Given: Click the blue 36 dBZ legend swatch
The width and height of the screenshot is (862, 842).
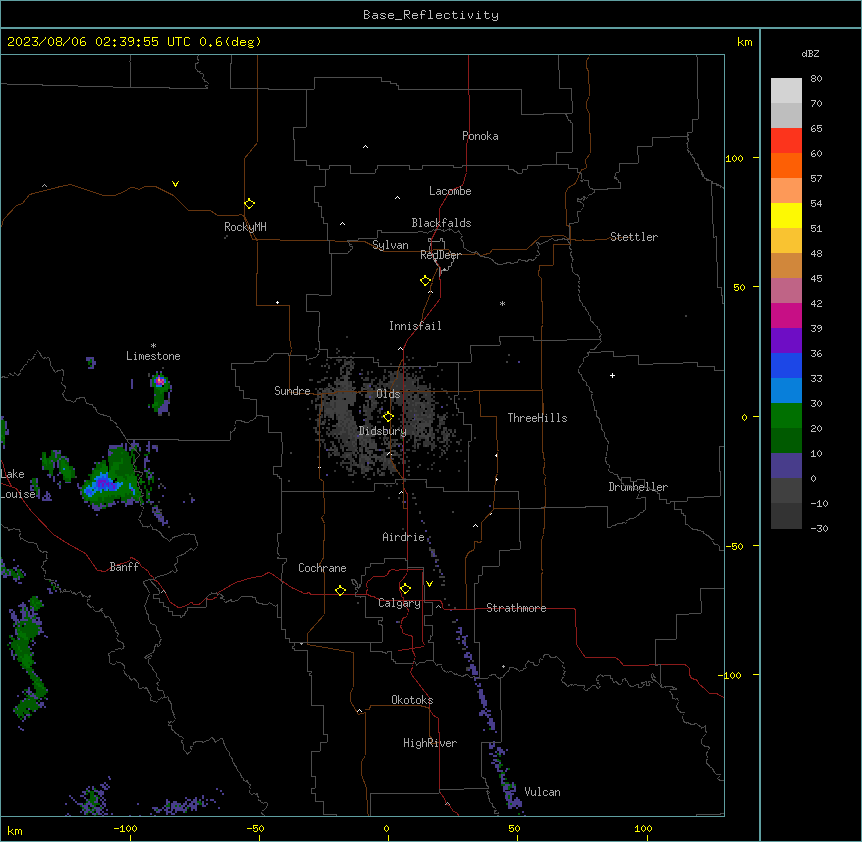Looking at the screenshot, I should click(x=786, y=365).
